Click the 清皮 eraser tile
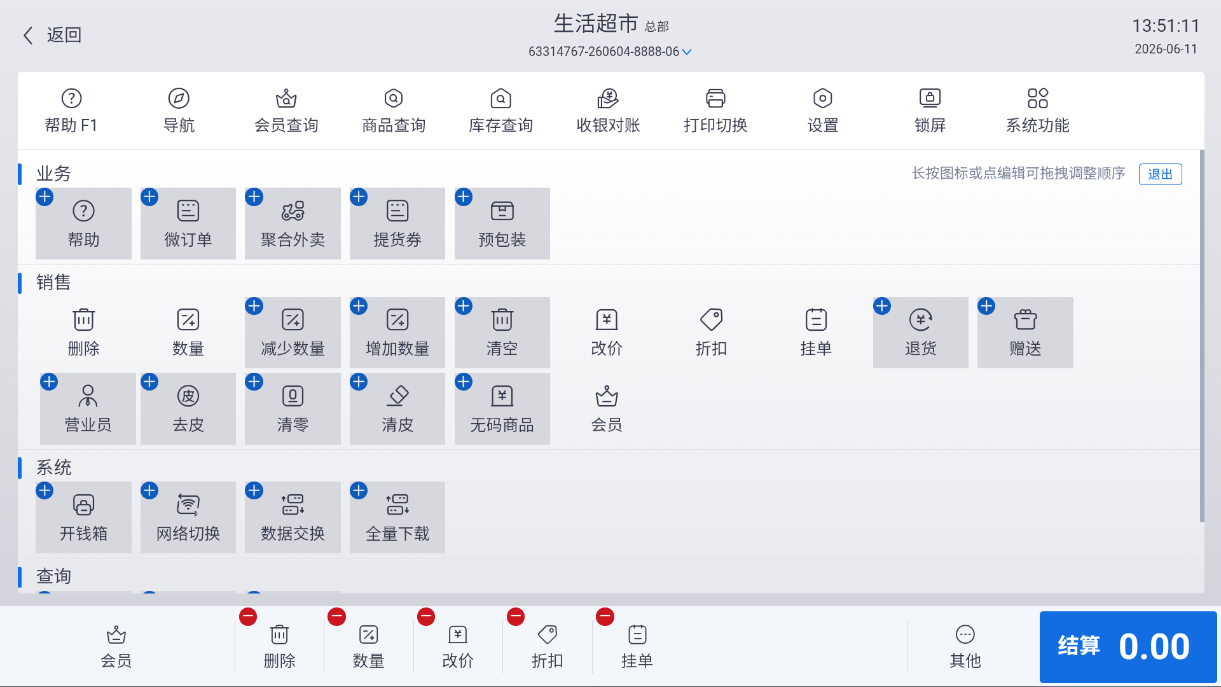 pos(398,409)
